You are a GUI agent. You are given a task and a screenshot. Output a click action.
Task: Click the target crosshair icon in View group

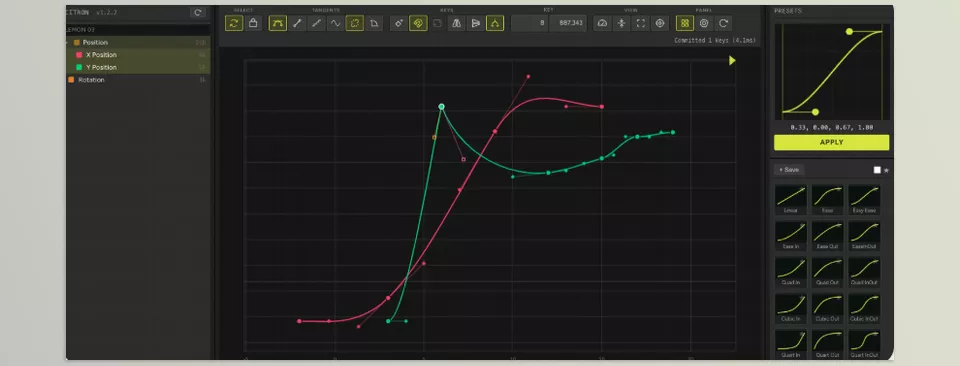point(660,23)
